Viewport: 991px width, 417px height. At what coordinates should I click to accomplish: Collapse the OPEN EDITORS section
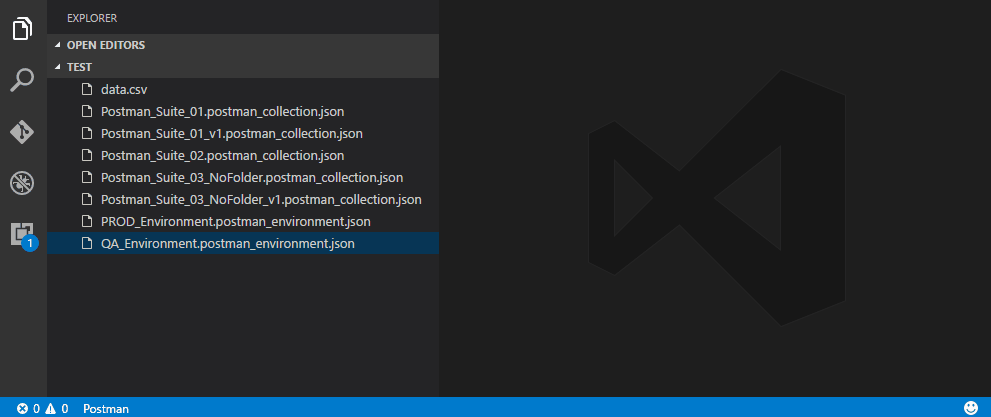click(243, 45)
